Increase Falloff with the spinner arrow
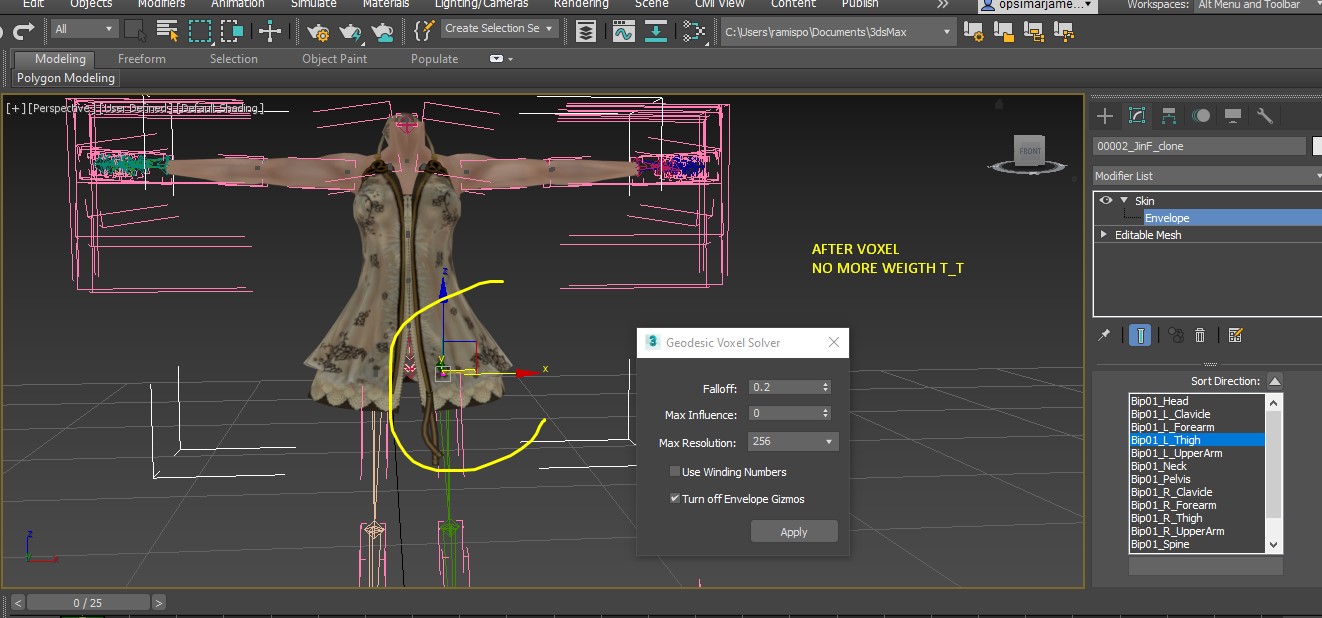The image size is (1322, 618). 824,383
